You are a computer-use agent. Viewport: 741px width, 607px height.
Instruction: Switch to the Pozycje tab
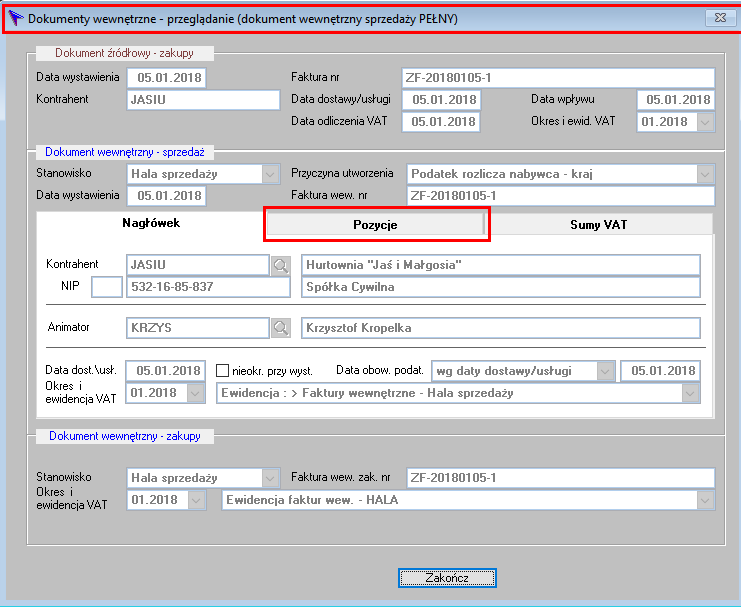point(375,225)
